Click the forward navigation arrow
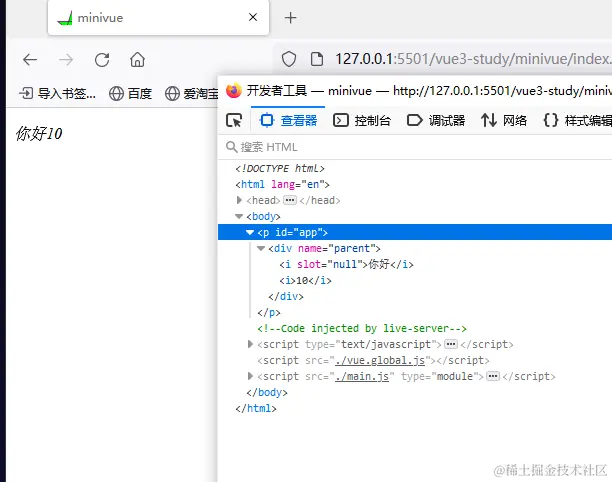Viewport: 612px width, 482px height. click(x=66, y=60)
